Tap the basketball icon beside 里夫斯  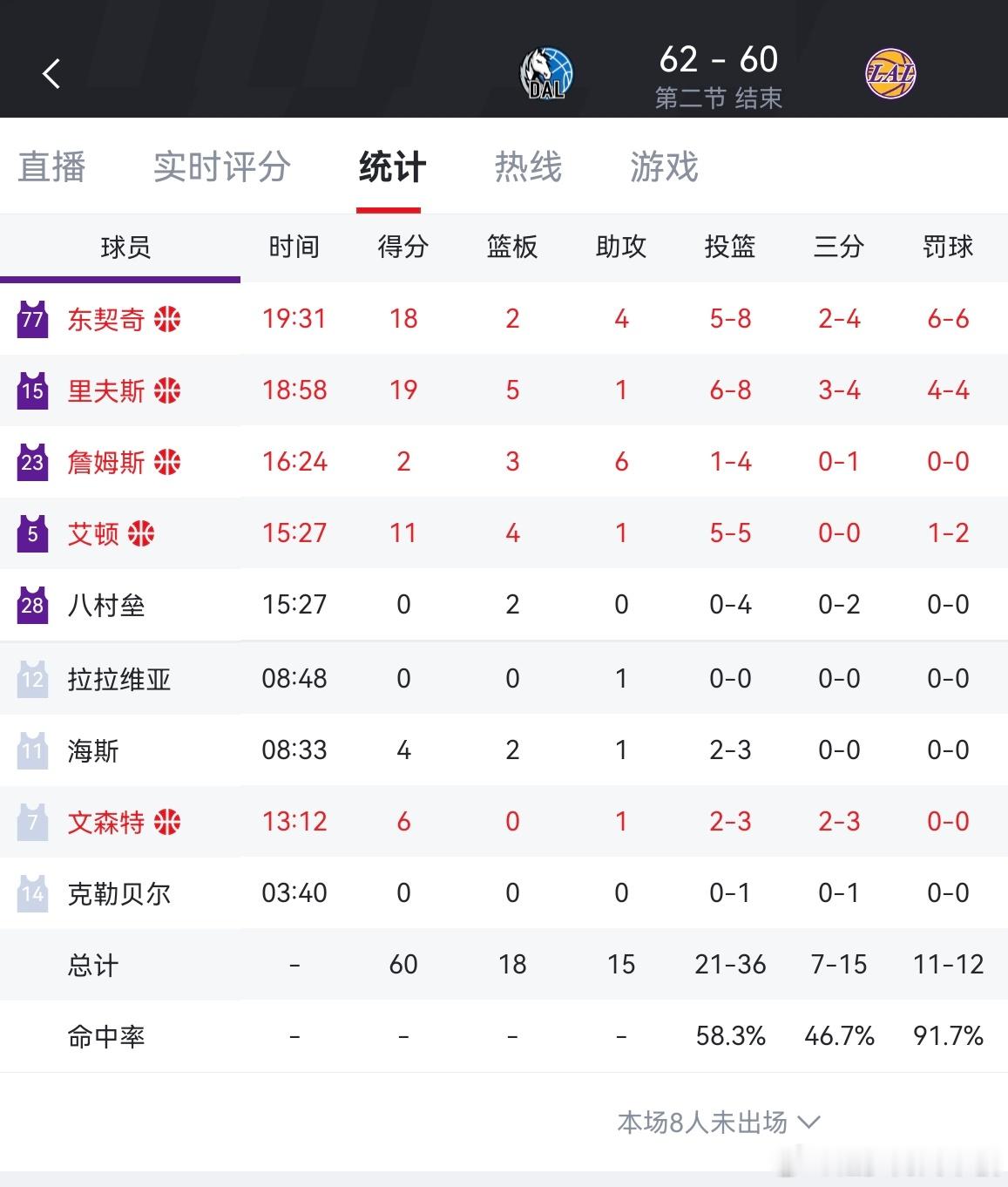(167, 390)
